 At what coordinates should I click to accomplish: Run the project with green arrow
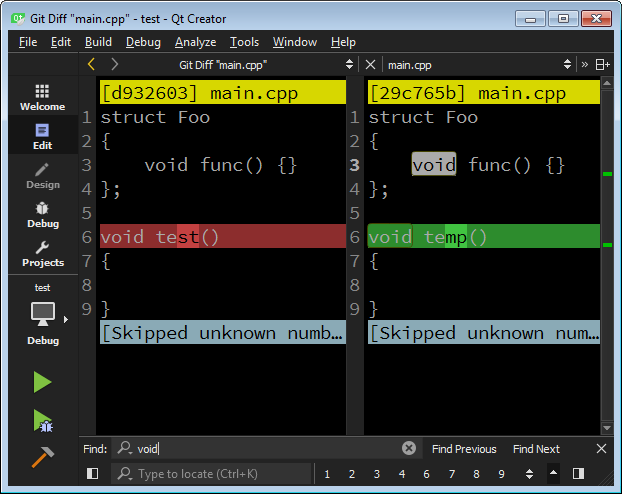tap(42, 382)
